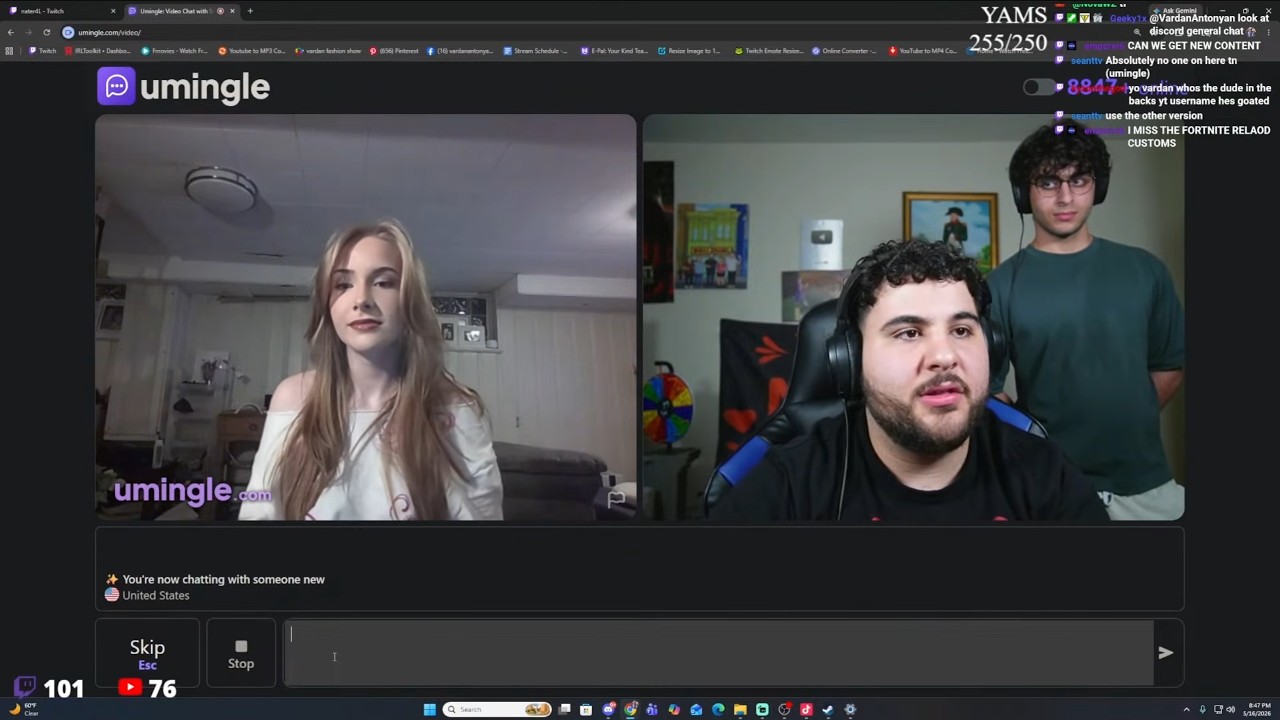1280x720 pixels.
Task: Open the Facebook vardanantonyan bookmark
Action: (460, 51)
